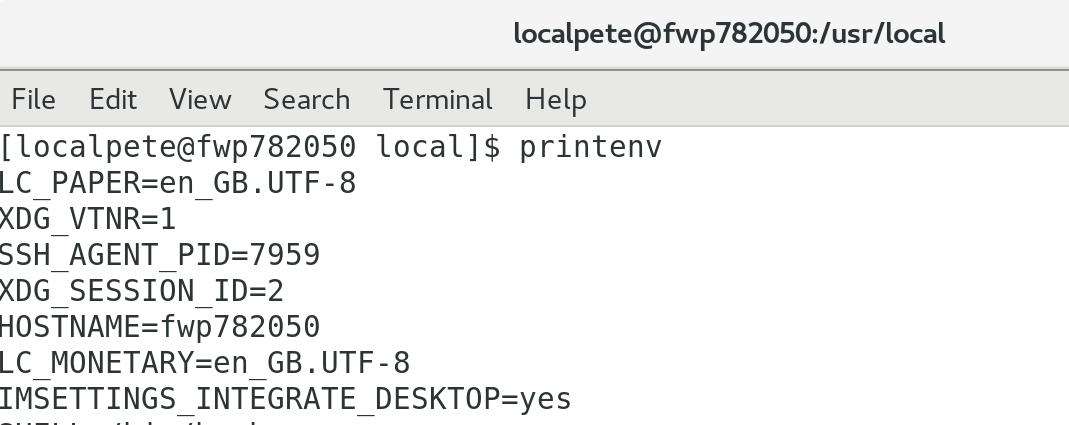
Task: Open the Help menu
Action: pos(556,100)
